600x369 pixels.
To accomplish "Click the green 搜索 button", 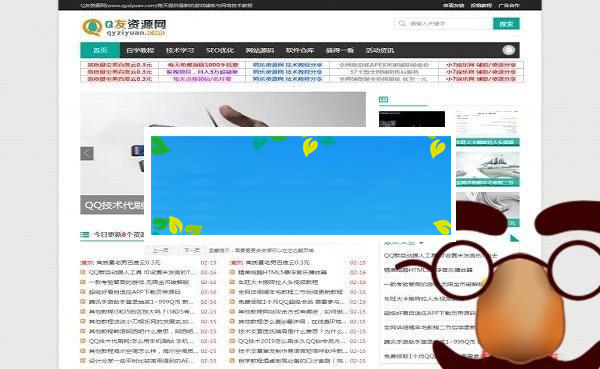I will pyautogui.click(x=506, y=24).
